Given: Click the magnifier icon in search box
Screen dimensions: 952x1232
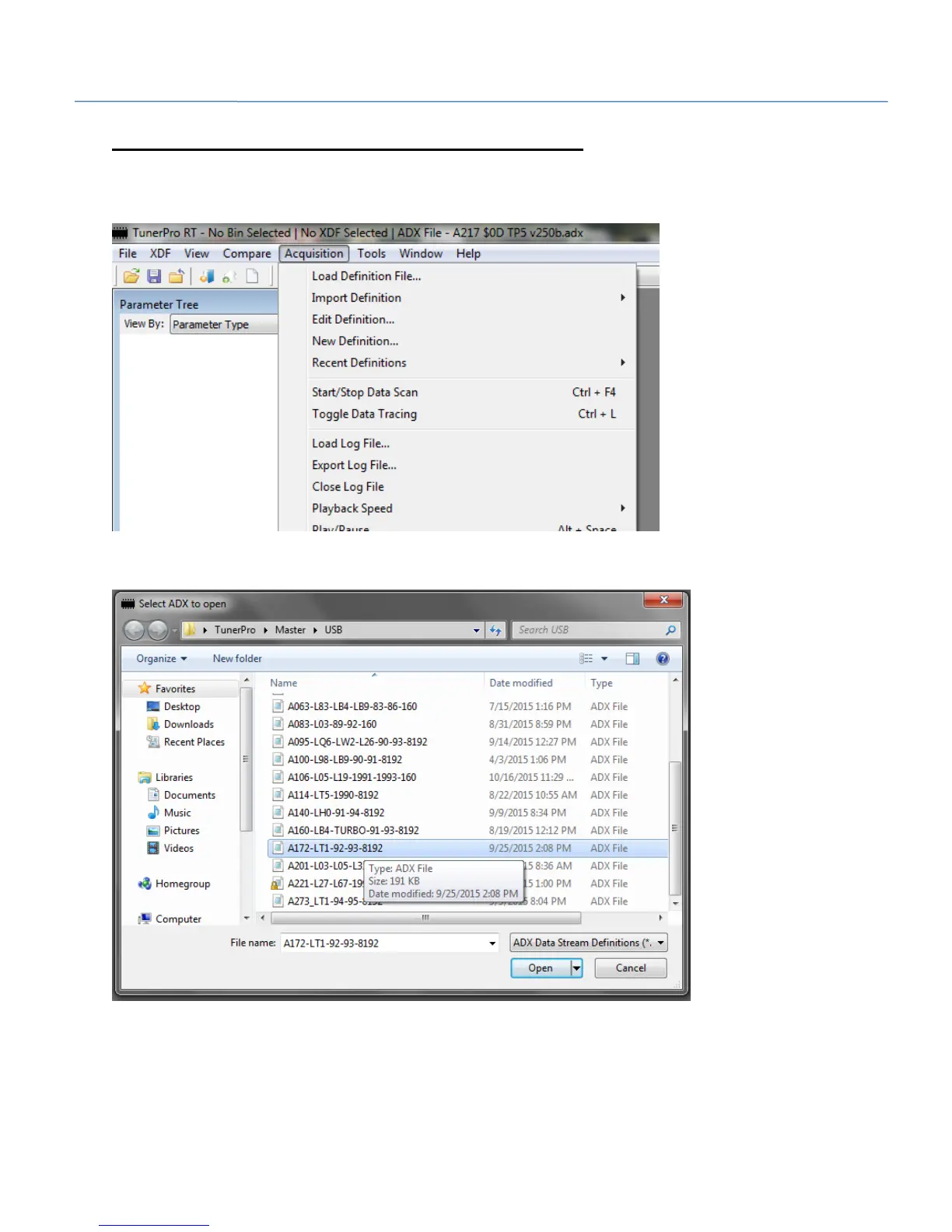Looking at the screenshot, I should [670, 630].
